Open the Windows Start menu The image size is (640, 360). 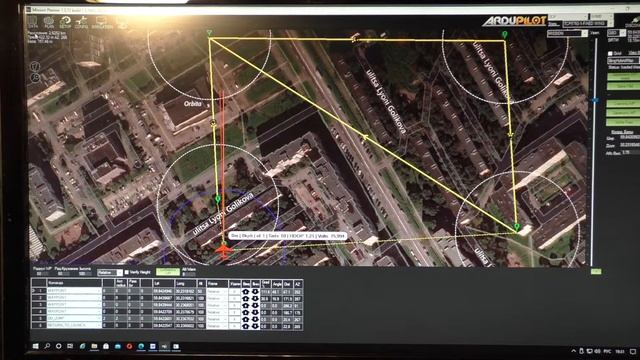tap(36, 346)
